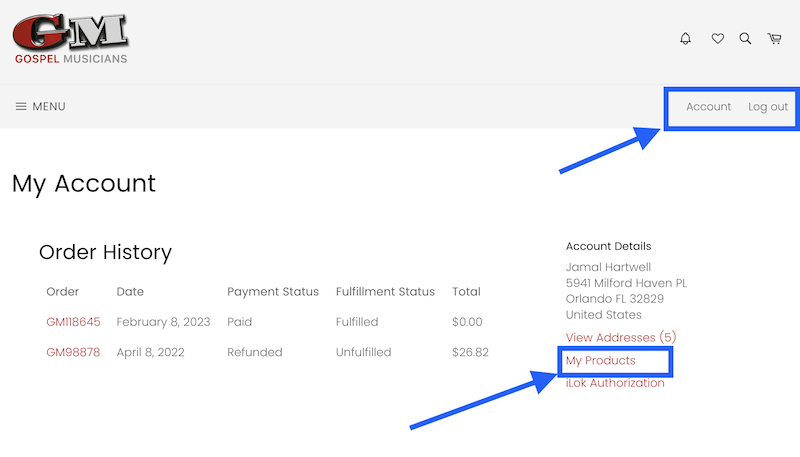Screen dimensions: 800x457
Task: Click the My Account page title
Action: pyautogui.click(x=84, y=184)
